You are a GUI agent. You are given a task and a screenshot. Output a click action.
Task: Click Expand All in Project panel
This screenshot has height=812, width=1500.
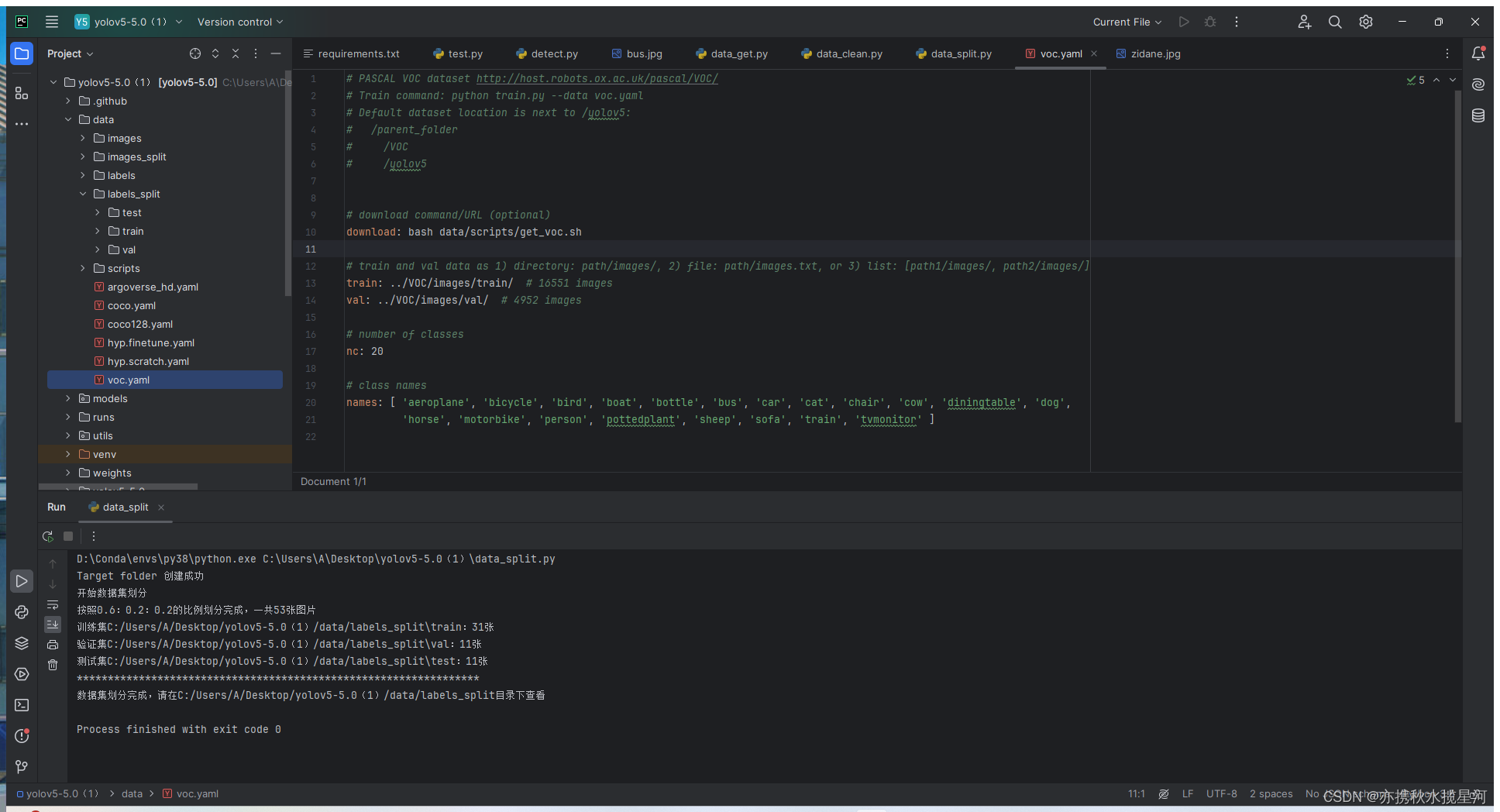point(215,53)
